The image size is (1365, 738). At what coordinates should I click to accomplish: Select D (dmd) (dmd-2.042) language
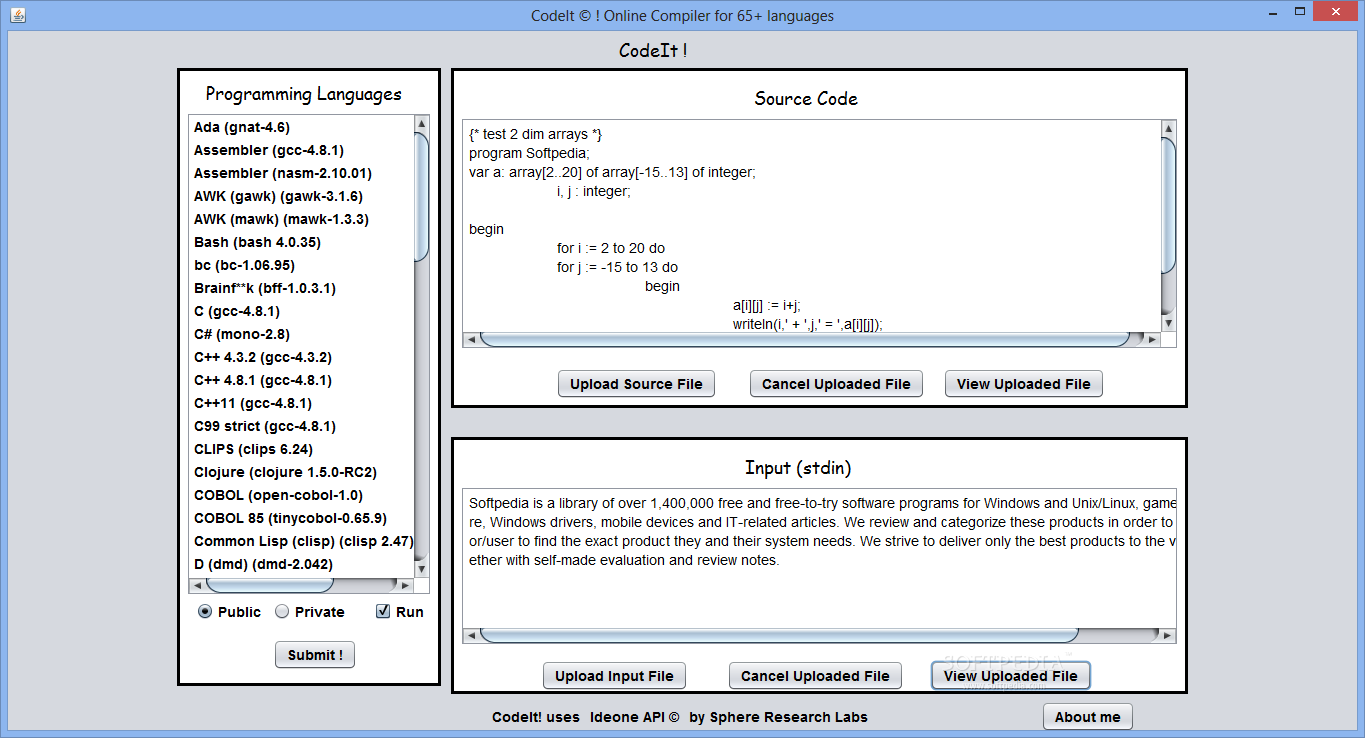point(301,564)
